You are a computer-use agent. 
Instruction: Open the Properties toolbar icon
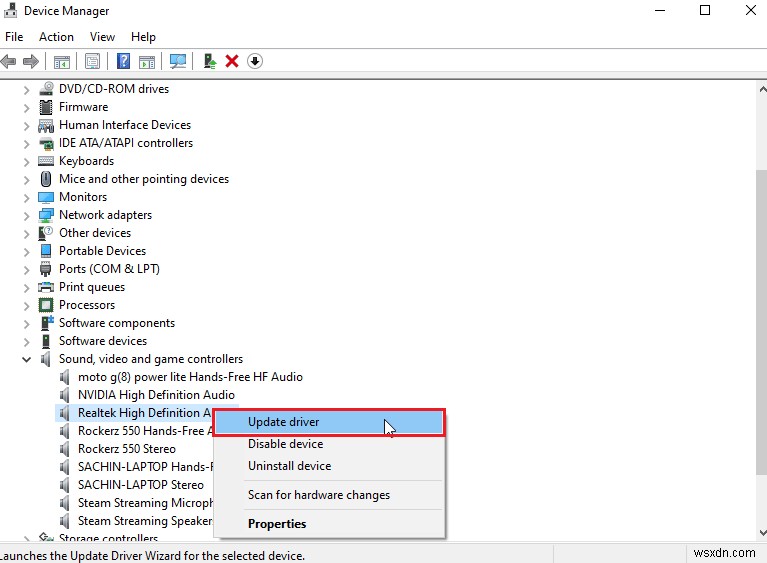click(x=92, y=61)
